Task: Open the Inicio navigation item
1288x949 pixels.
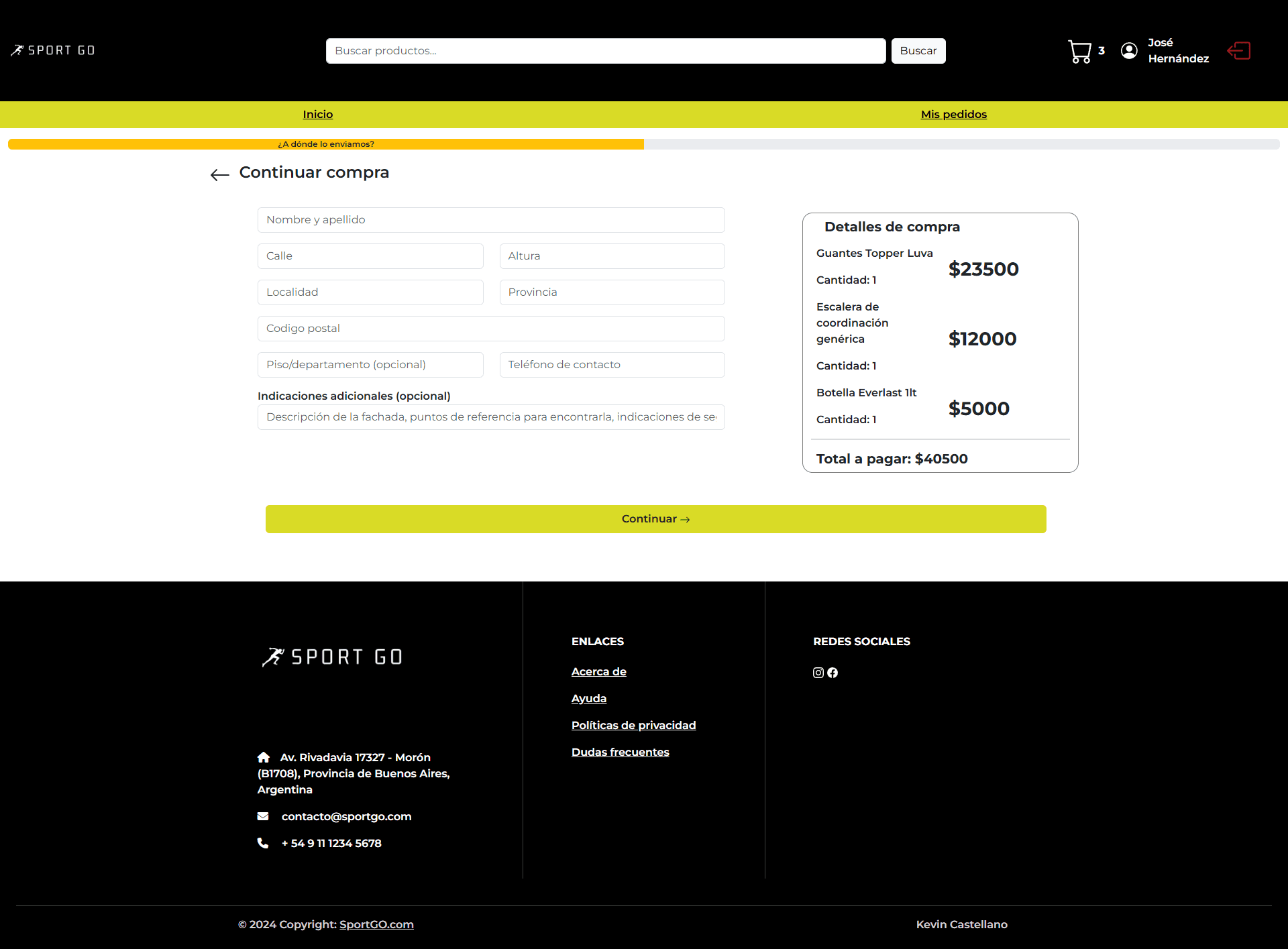Action: pos(317,115)
